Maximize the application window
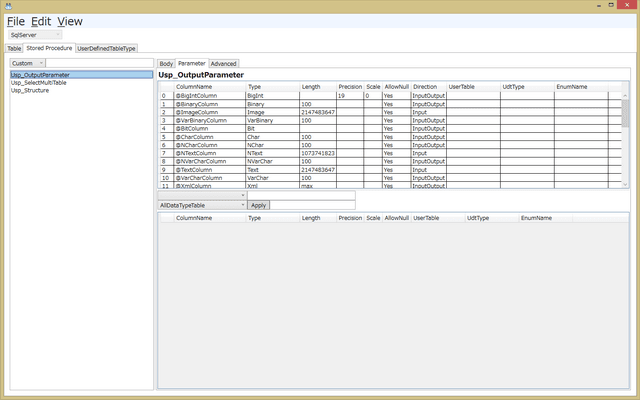The width and height of the screenshot is (640, 400). 611,5
